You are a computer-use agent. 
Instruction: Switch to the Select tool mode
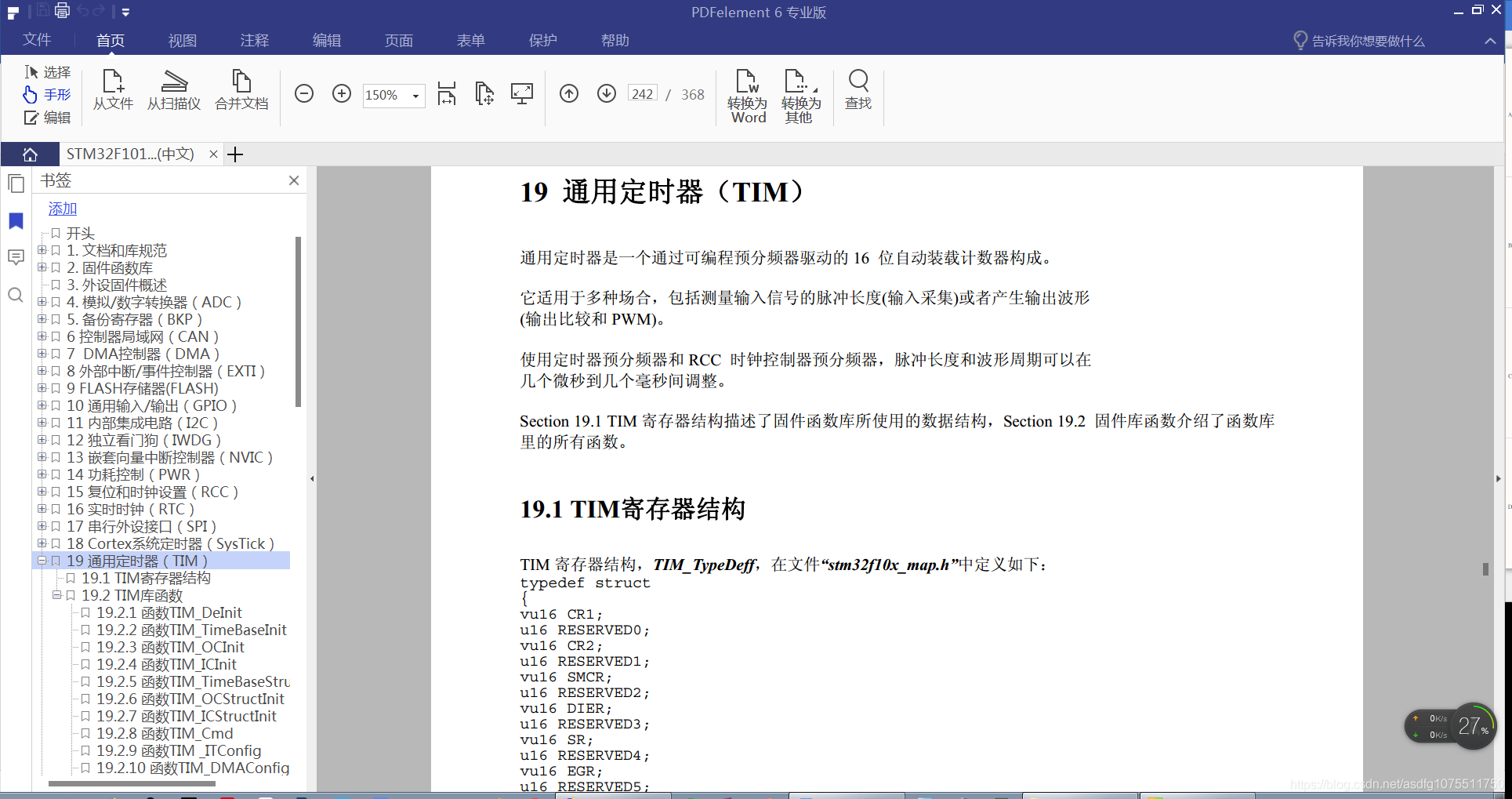click(48, 72)
